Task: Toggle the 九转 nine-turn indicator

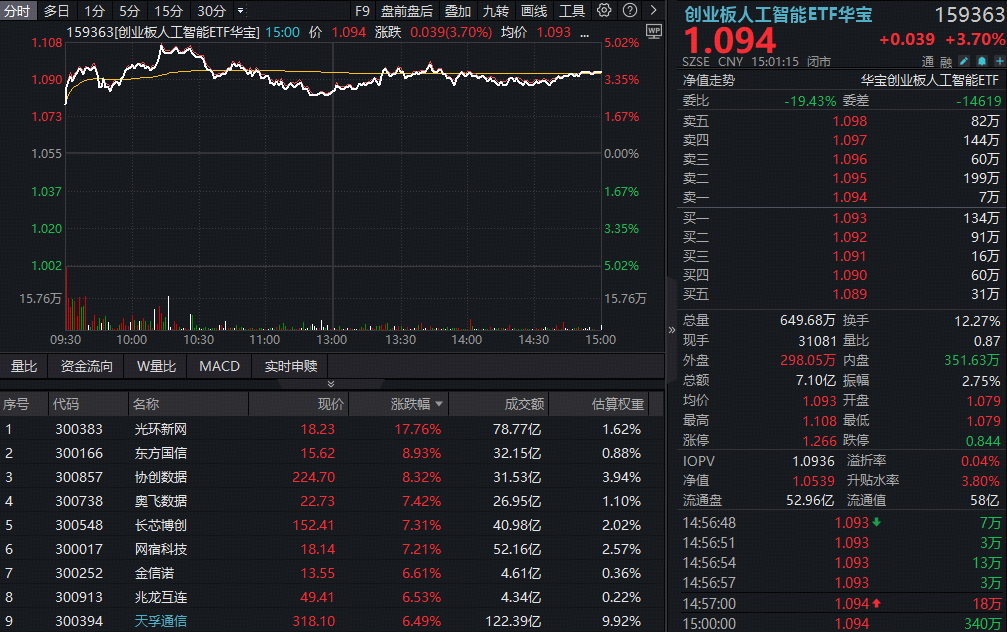Action: [496, 11]
